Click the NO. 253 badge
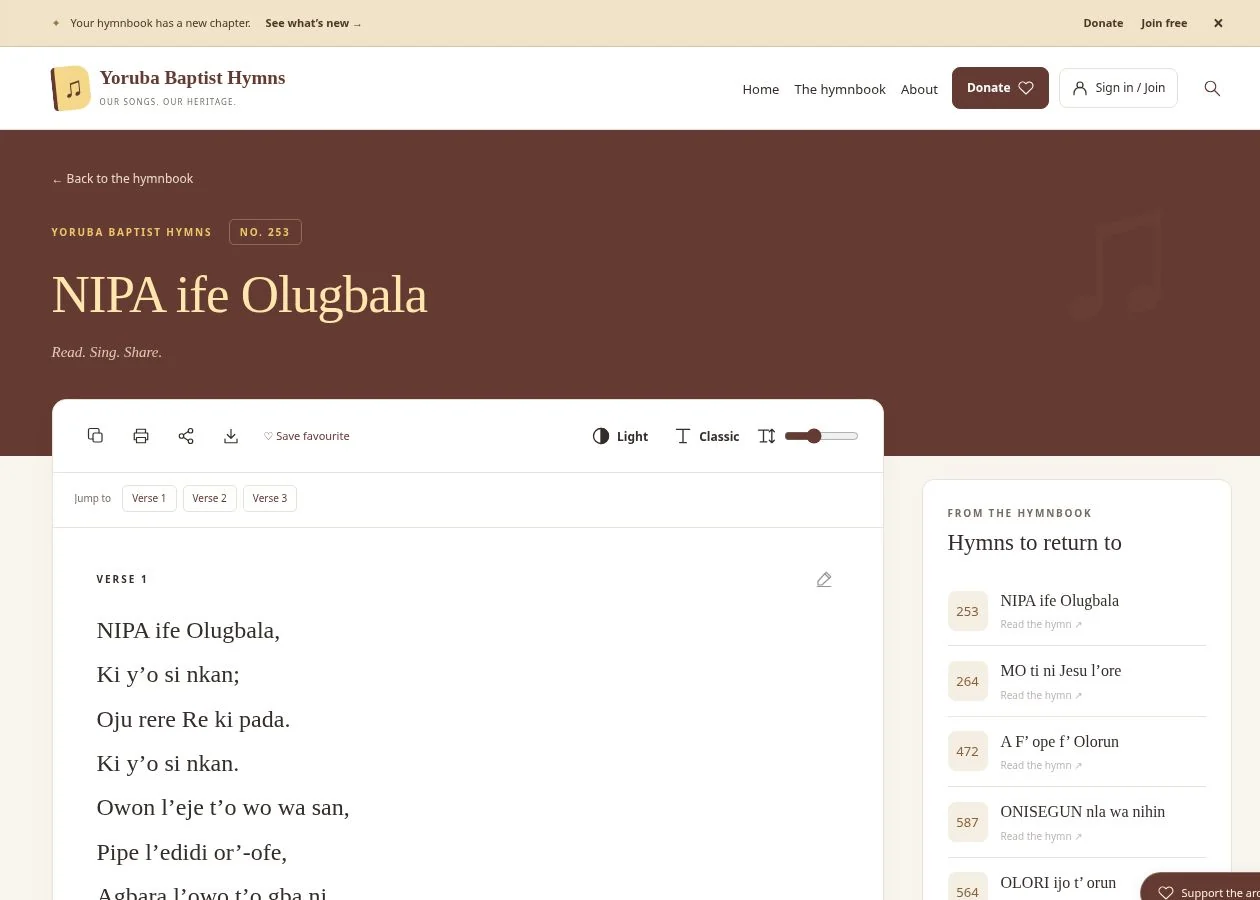This screenshot has height=900, width=1260. tap(265, 232)
